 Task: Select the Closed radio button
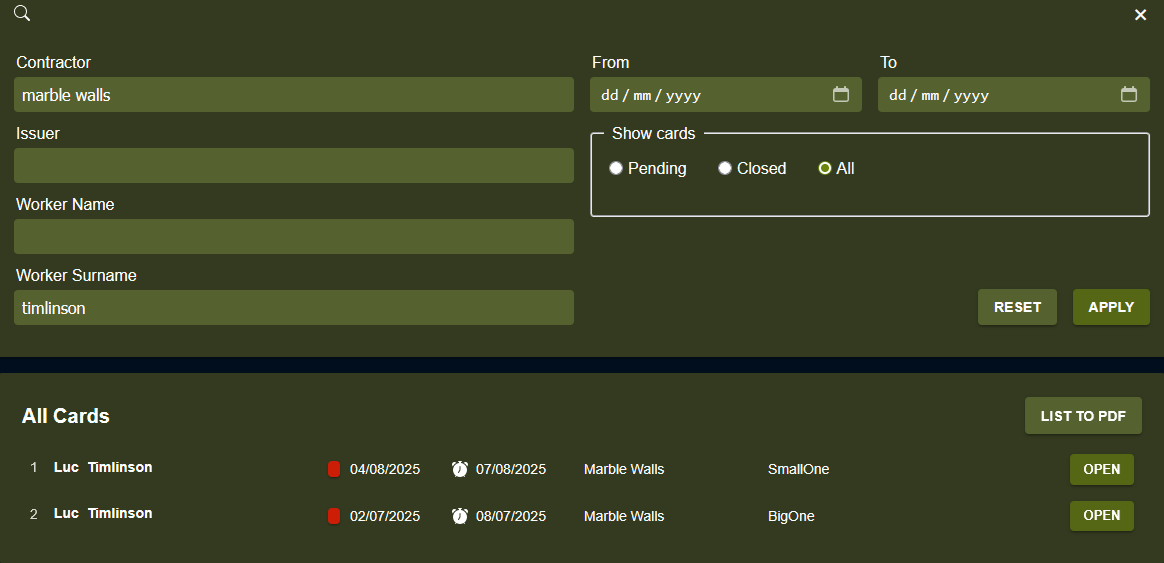pyautogui.click(x=725, y=168)
